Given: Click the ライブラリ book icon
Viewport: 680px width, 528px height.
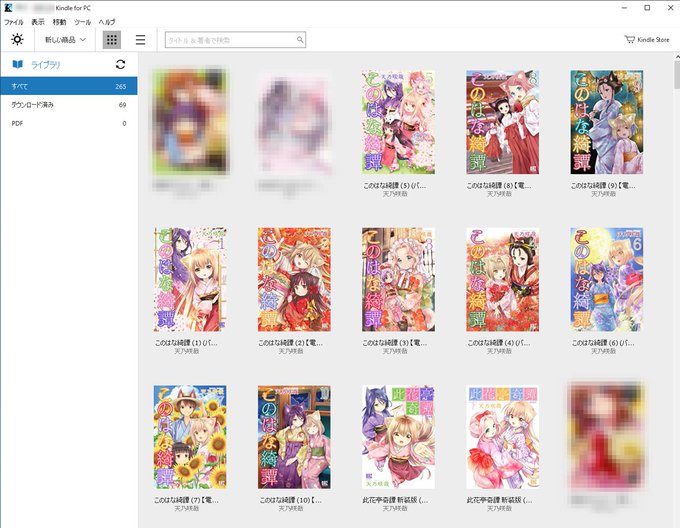Looking at the screenshot, I should [17, 65].
